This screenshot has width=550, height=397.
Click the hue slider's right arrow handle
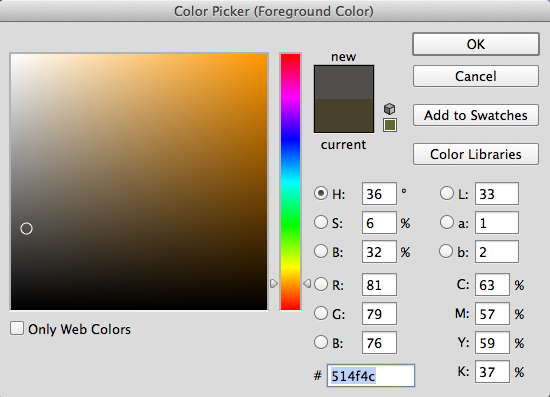[x=307, y=283]
